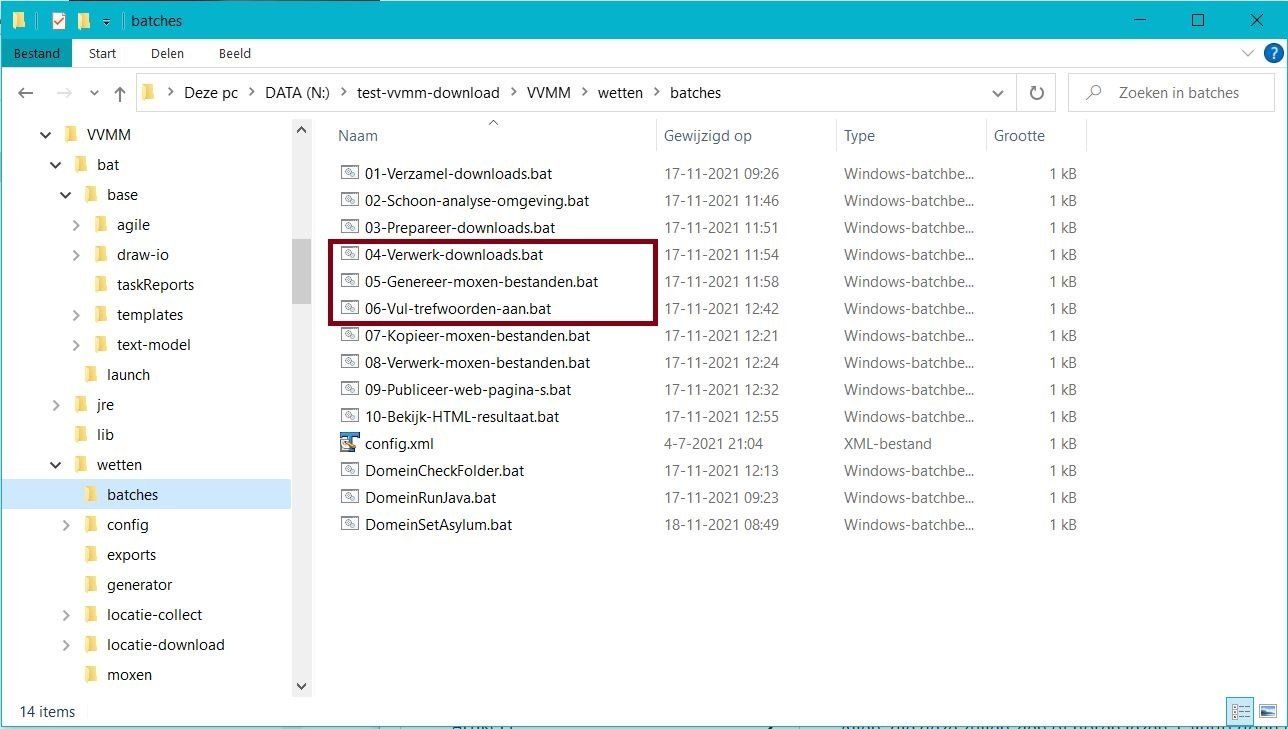Click the 06-Vul-trefwoorden-aan.bat file icon

pyautogui.click(x=349, y=308)
